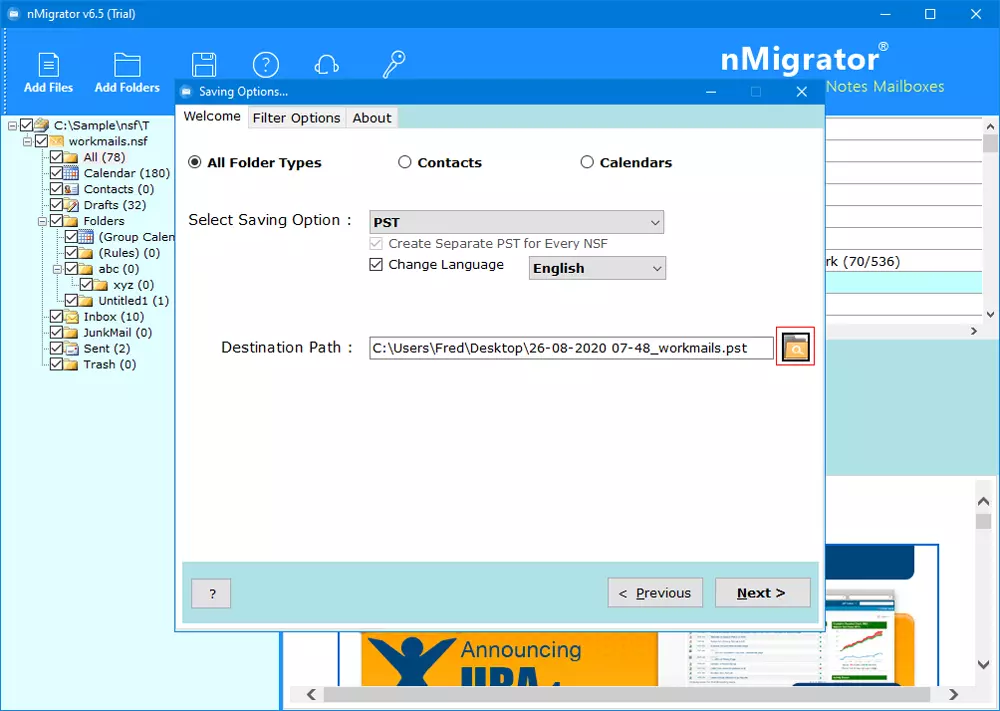Collapse the abc folder node

pyautogui.click(x=57, y=269)
